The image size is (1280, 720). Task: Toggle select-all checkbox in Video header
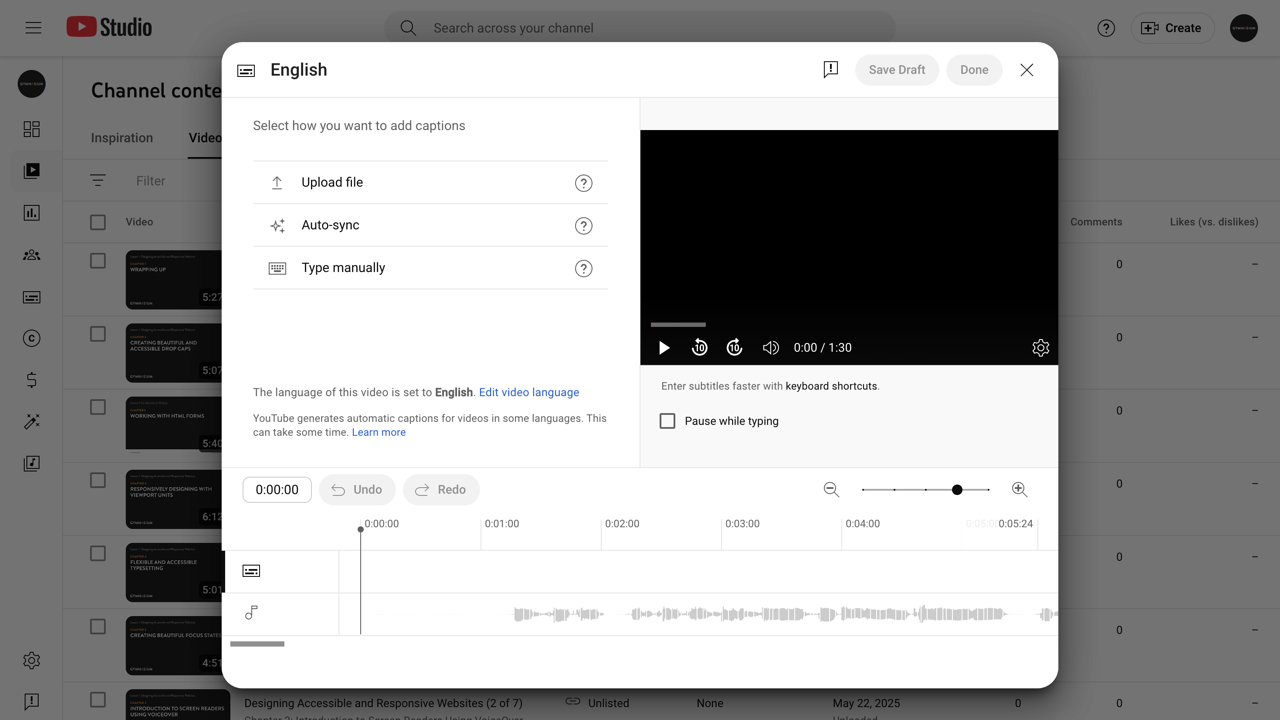tap(98, 222)
